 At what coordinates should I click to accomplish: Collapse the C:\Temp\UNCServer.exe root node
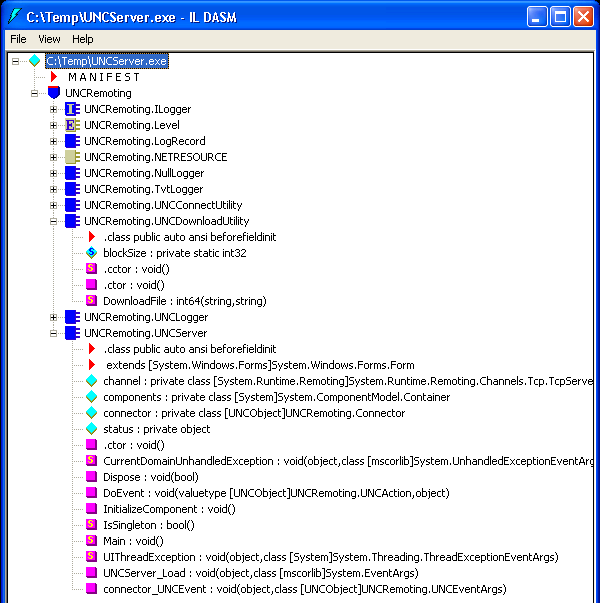15,61
